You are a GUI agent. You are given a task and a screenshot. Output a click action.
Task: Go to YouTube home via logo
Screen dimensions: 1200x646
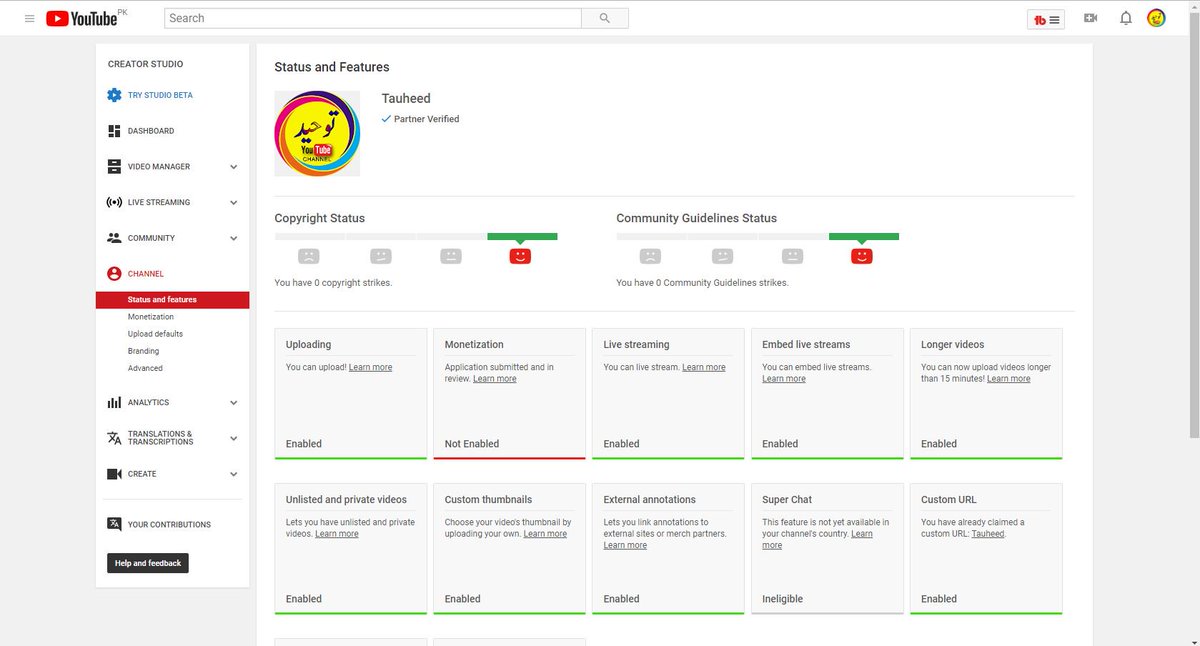pyautogui.click(x=81, y=18)
